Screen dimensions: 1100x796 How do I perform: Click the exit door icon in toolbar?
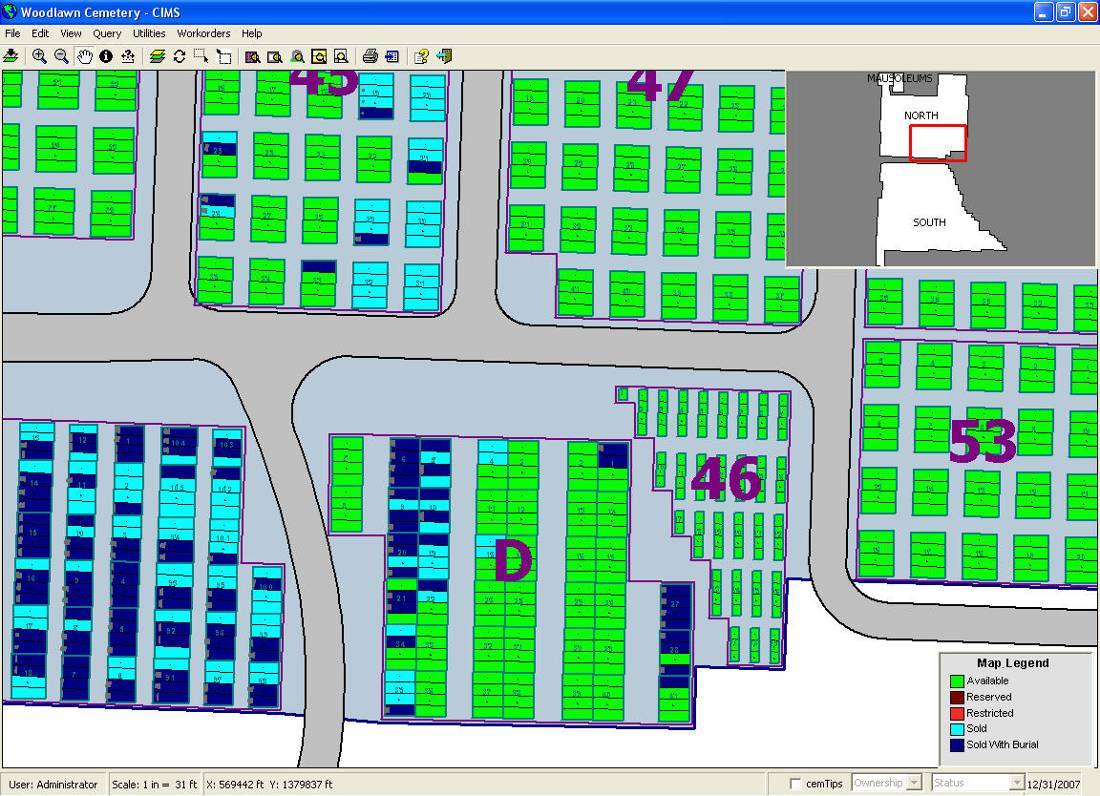[x=443, y=56]
